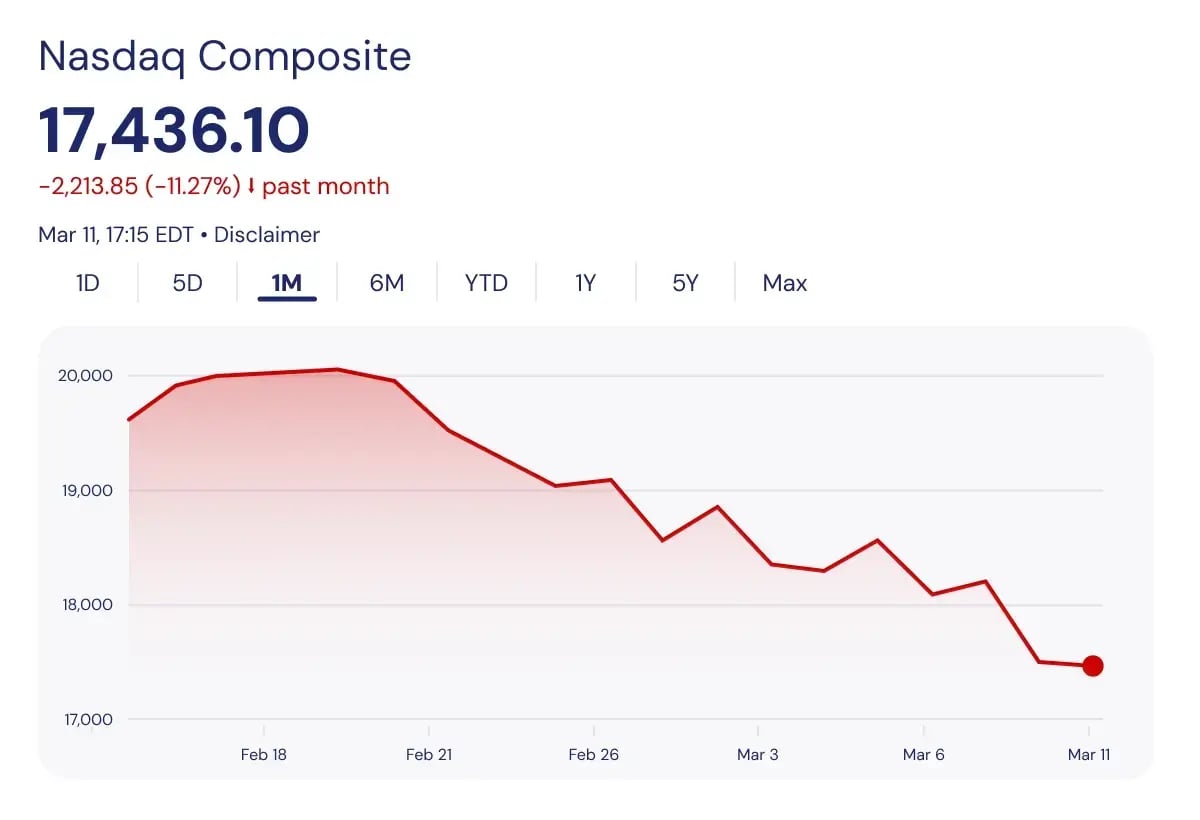Select the 5Y time range tab
The width and height of the screenshot is (1200, 820).
[x=684, y=283]
